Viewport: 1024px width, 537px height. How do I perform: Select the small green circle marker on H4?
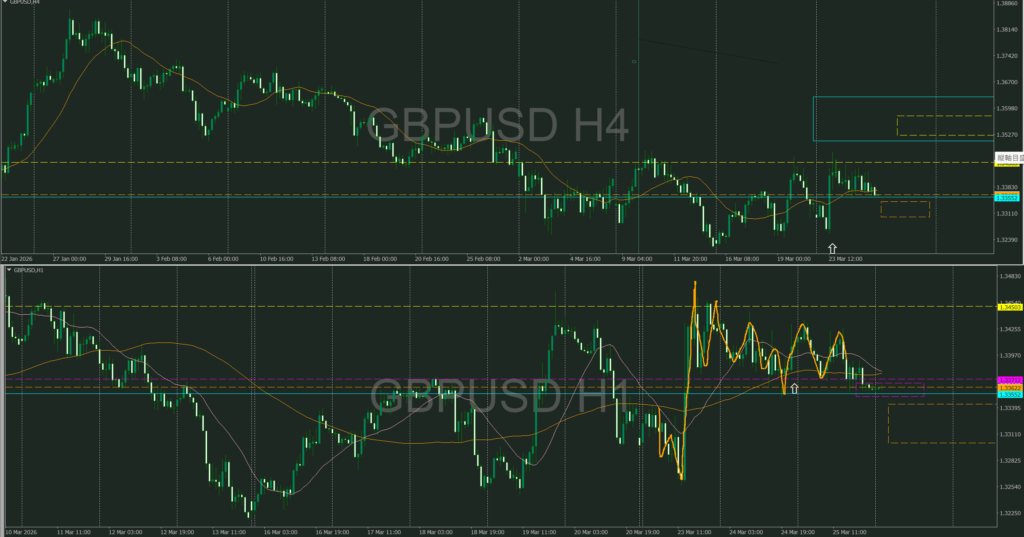tap(634, 61)
